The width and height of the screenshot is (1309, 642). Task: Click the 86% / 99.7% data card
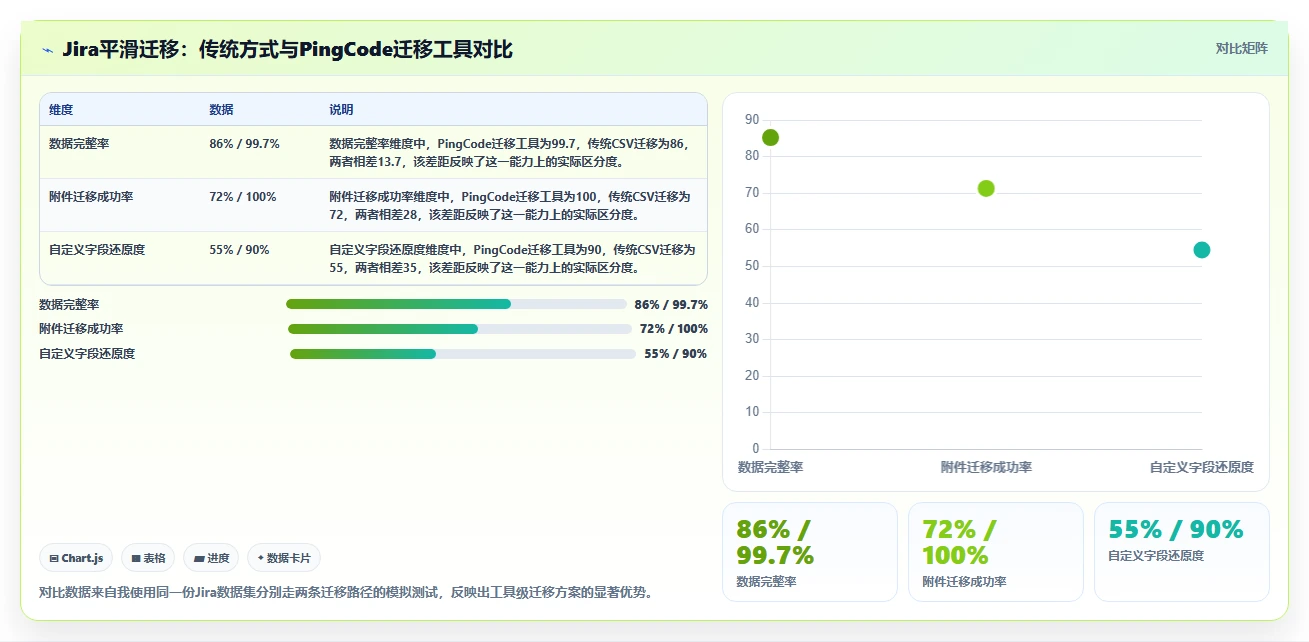[810, 552]
